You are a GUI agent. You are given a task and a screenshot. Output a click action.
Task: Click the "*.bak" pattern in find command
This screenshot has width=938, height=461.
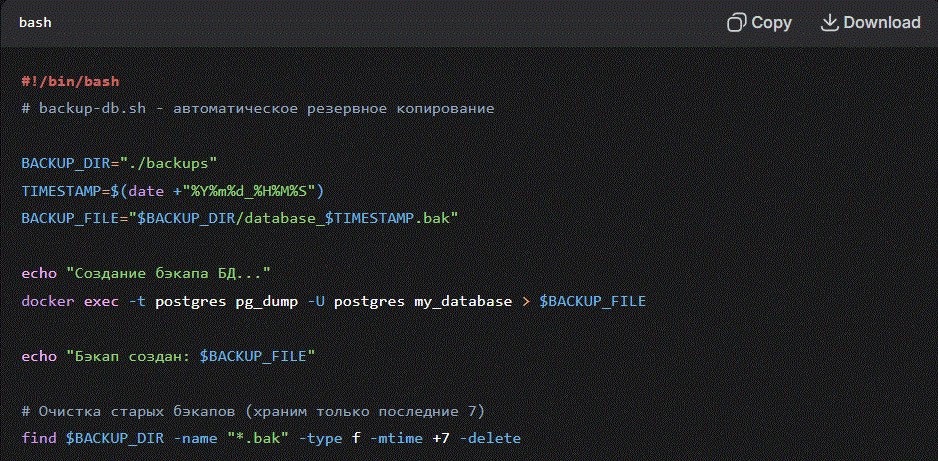click(x=258, y=438)
